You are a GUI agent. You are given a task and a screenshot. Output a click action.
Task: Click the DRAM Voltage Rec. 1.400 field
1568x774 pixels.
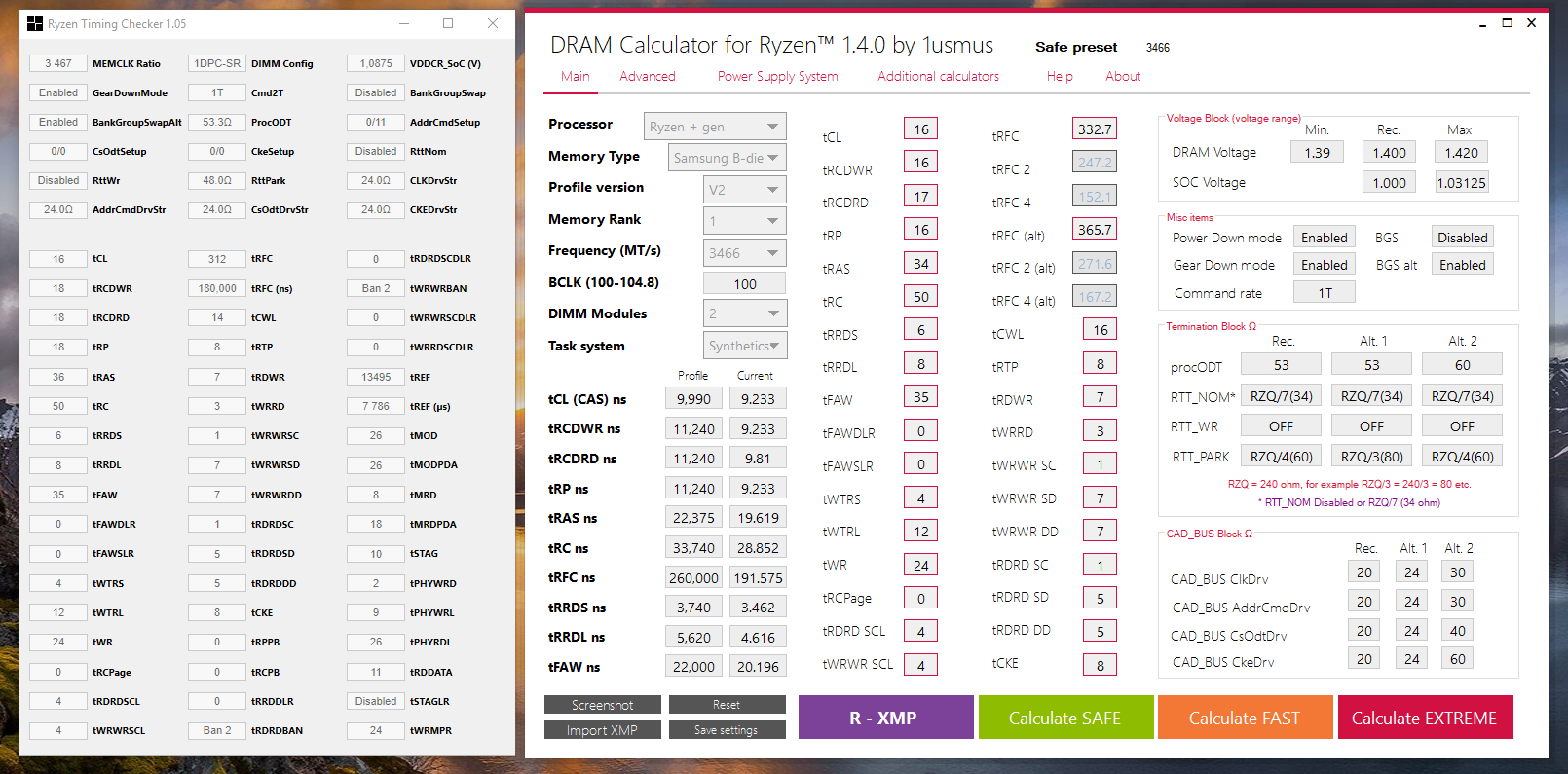point(1389,152)
